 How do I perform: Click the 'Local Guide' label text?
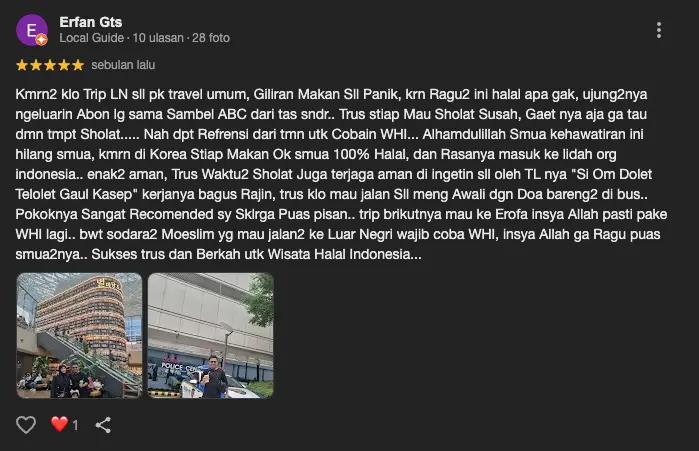91,38
